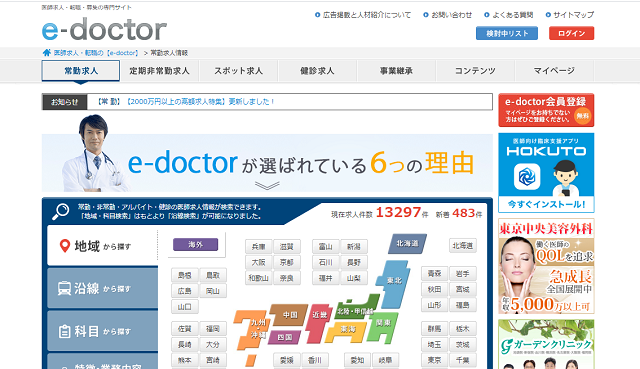Select 和歌山 prefecture button

(x=258, y=278)
